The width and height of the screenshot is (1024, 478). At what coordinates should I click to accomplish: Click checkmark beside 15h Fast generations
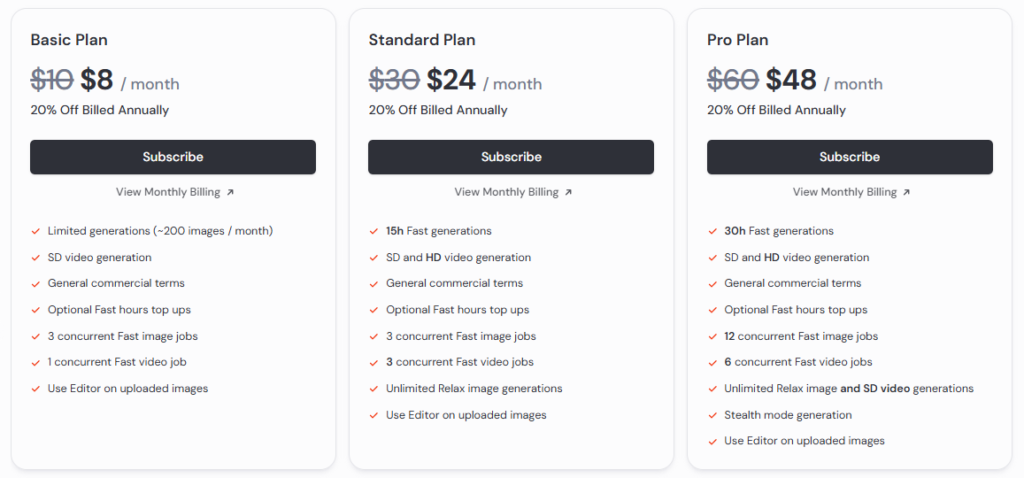click(374, 231)
